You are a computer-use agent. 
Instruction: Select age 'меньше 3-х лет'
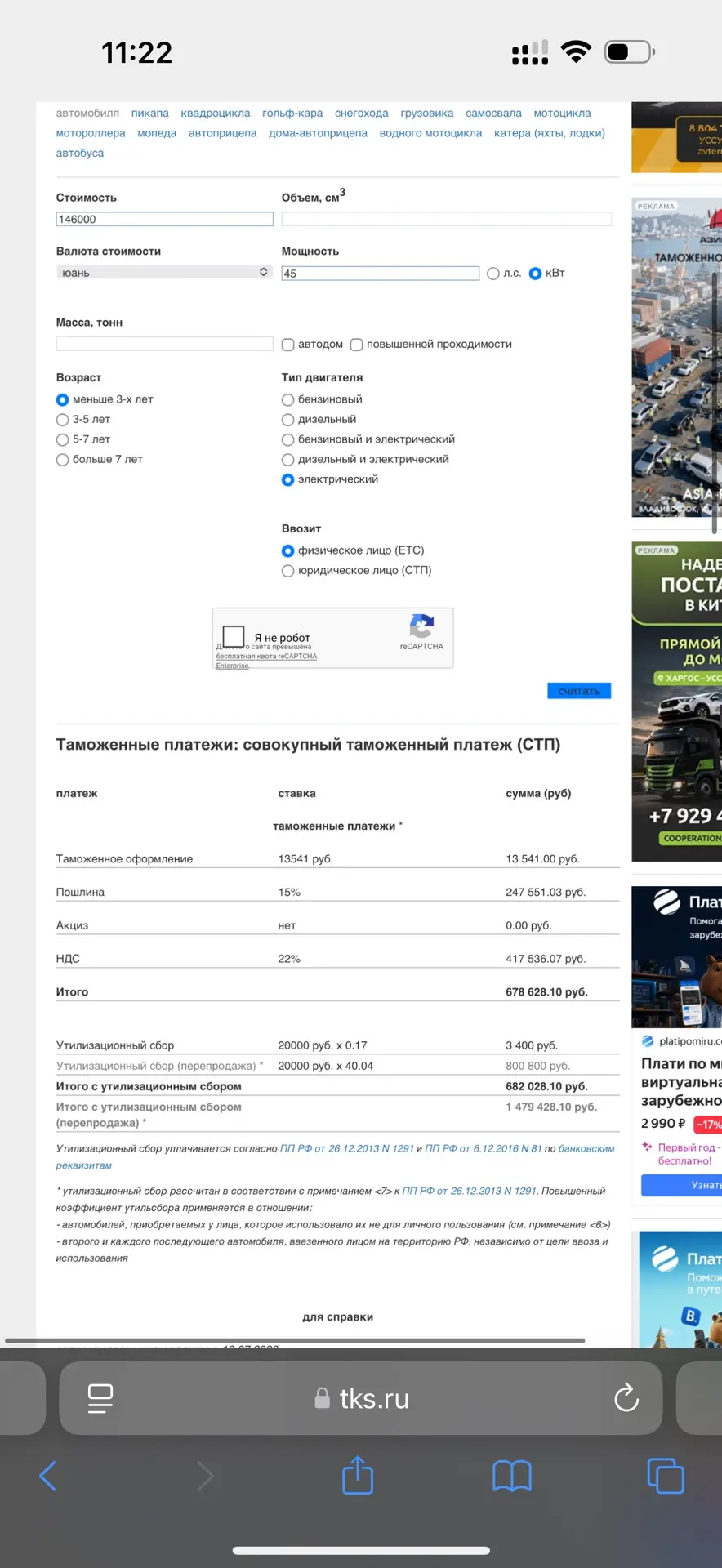(x=62, y=399)
